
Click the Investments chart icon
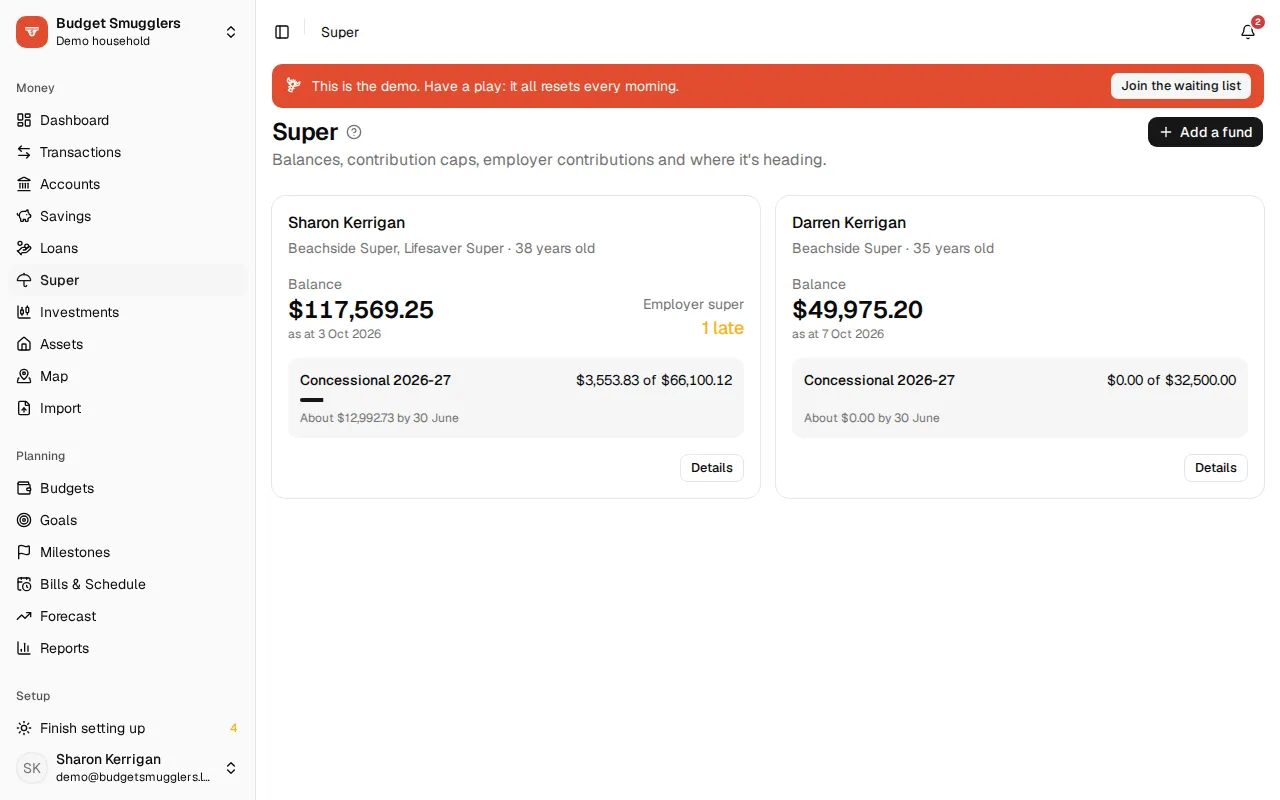point(24,312)
